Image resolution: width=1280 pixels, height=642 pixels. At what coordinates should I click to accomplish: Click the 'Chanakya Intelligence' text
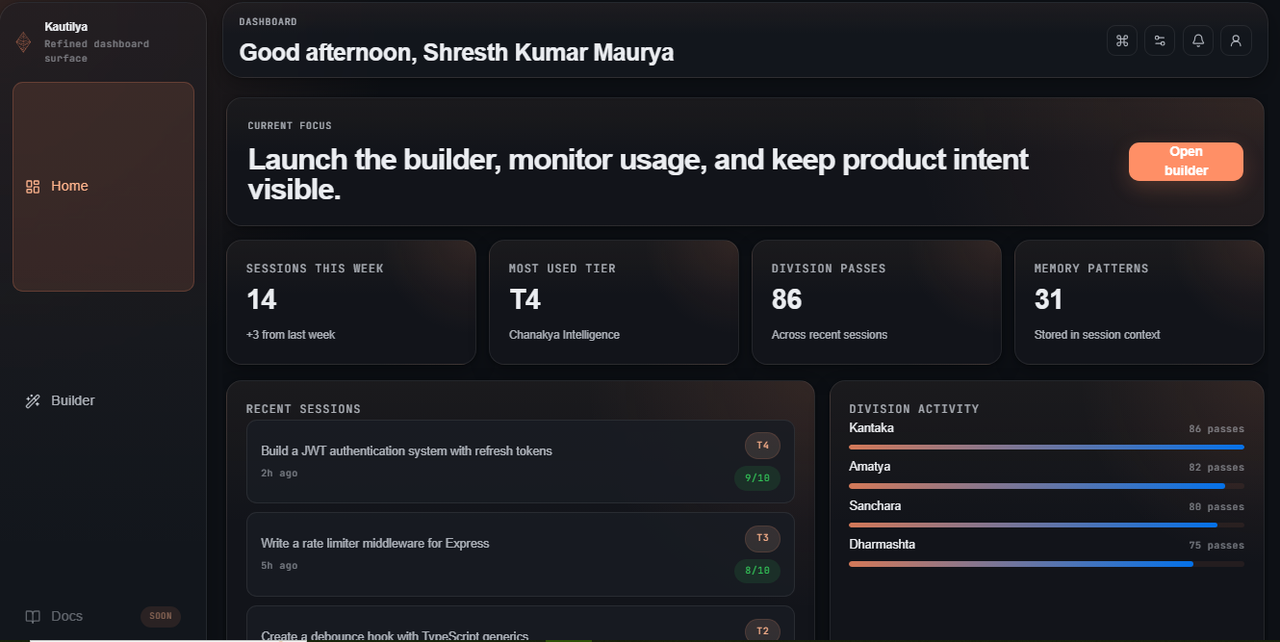click(564, 335)
